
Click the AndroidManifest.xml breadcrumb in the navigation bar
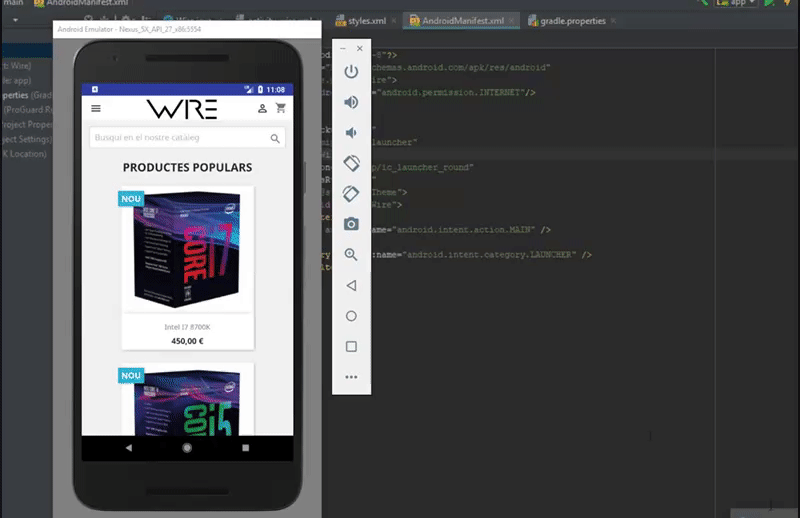[82, 3]
